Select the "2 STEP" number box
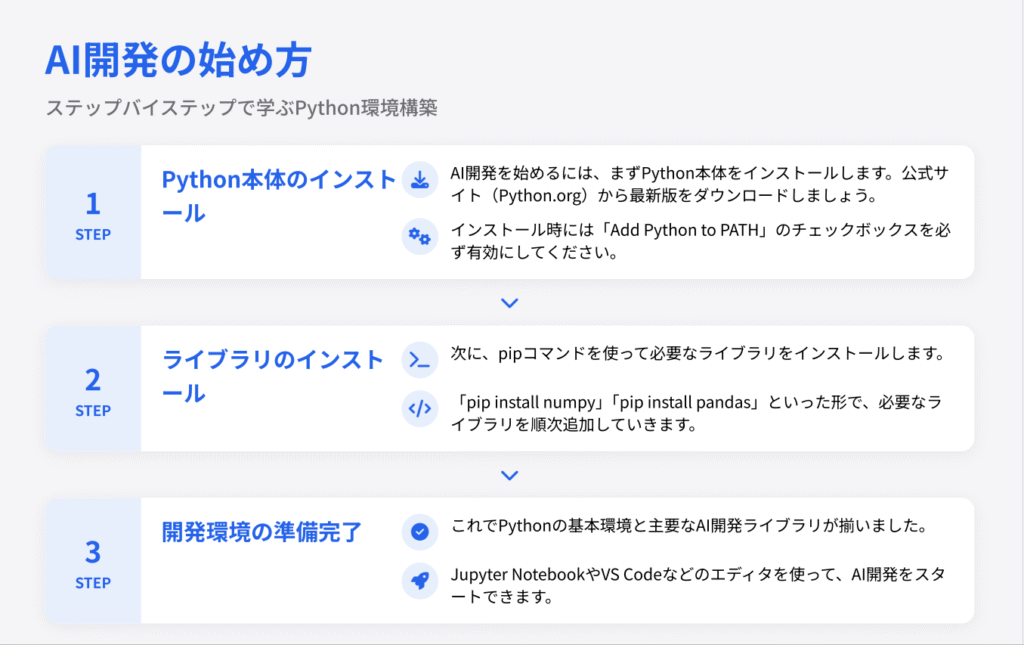 93,388
